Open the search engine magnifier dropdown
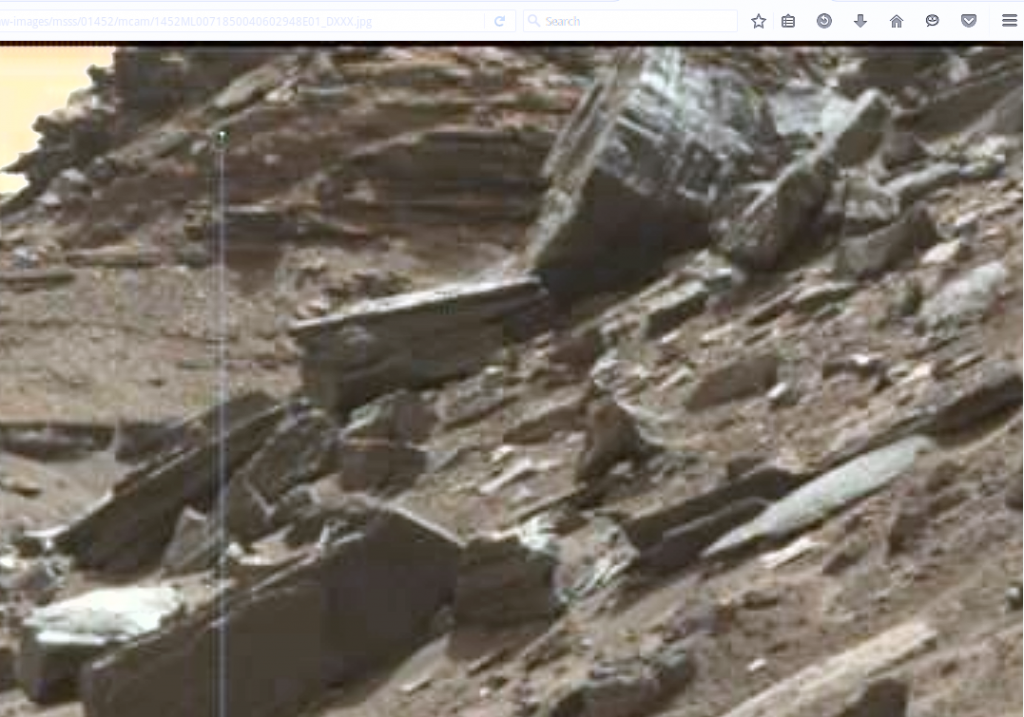Viewport: 1024px width, 717px height. pos(533,21)
